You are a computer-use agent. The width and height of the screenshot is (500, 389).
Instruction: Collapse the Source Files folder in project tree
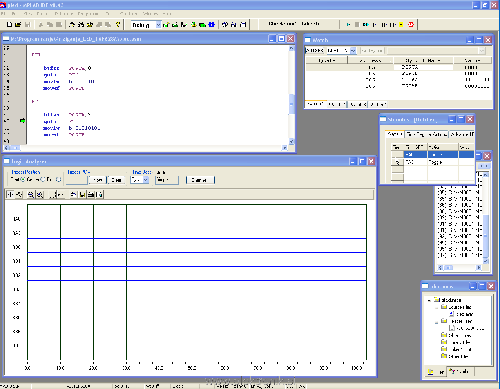click(436, 307)
